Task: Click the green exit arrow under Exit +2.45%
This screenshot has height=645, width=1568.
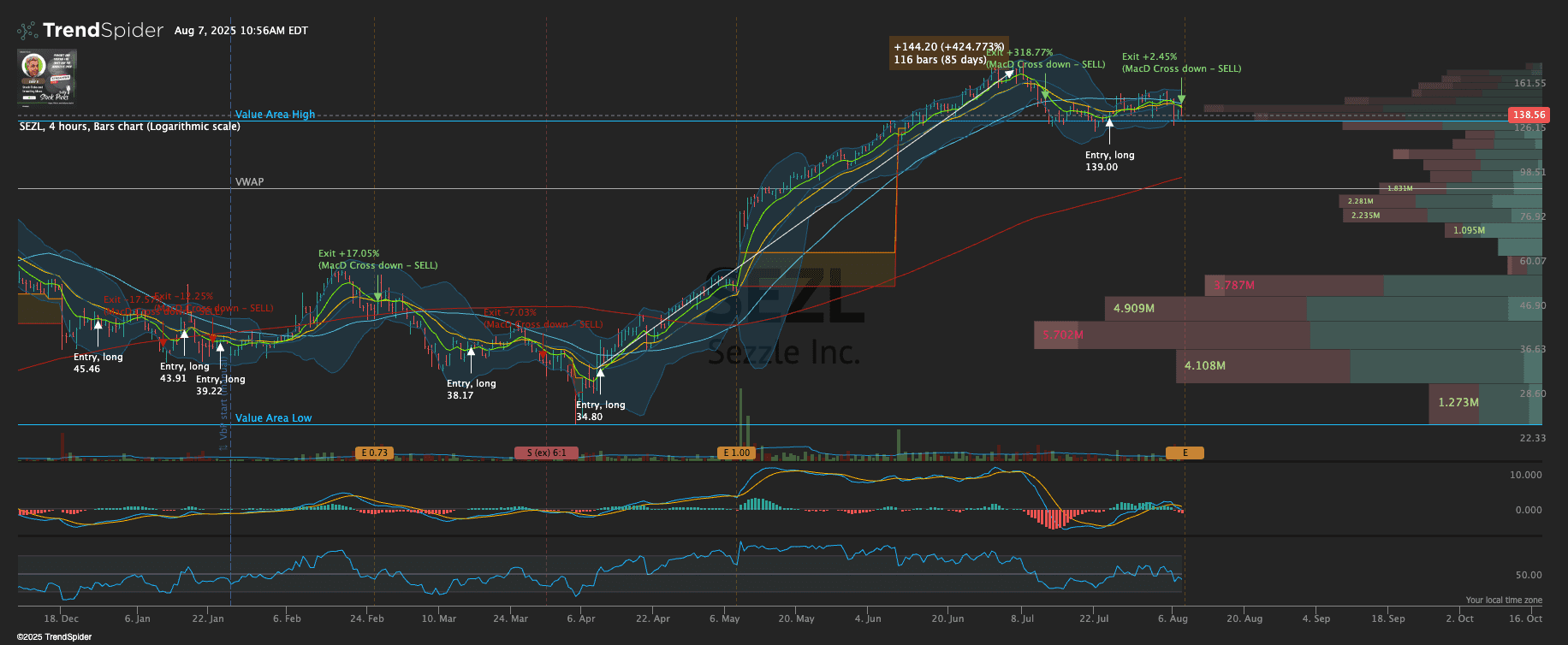Action: [x=1182, y=100]
